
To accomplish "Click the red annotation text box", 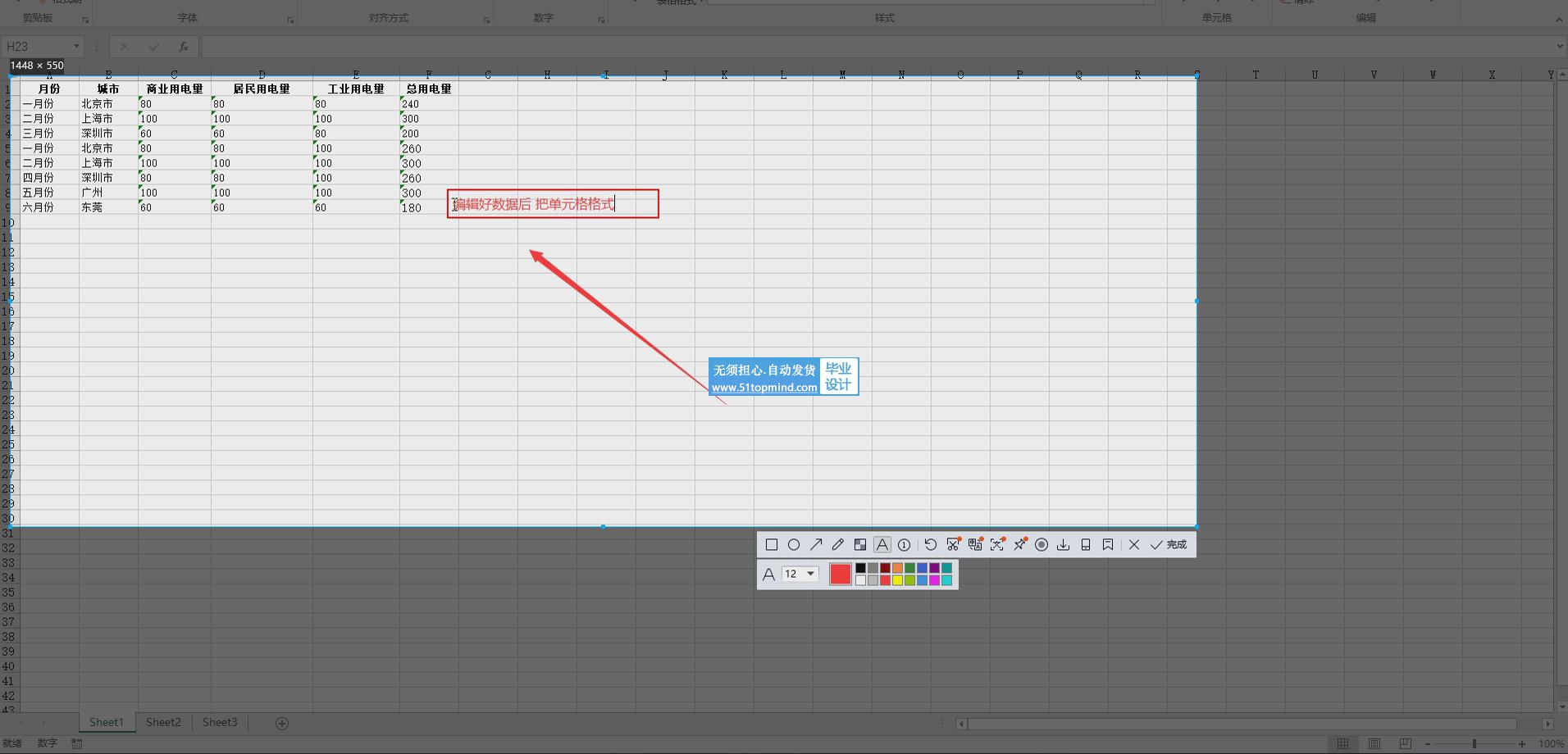I will [553, 204].
